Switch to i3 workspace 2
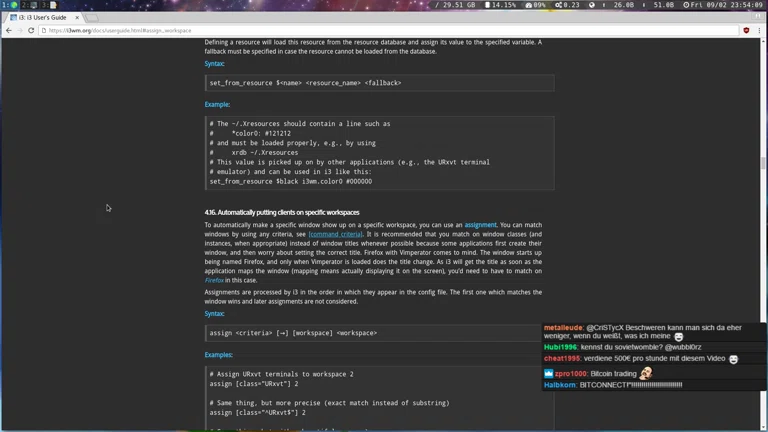The width and height of the screenshot is (768, 432). point(29,5)
